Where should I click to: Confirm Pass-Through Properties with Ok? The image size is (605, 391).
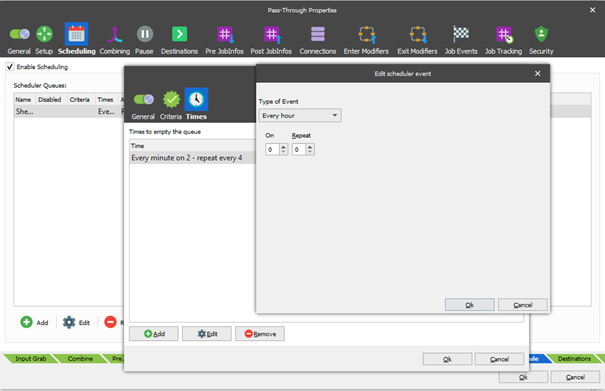tap(523, 377)
